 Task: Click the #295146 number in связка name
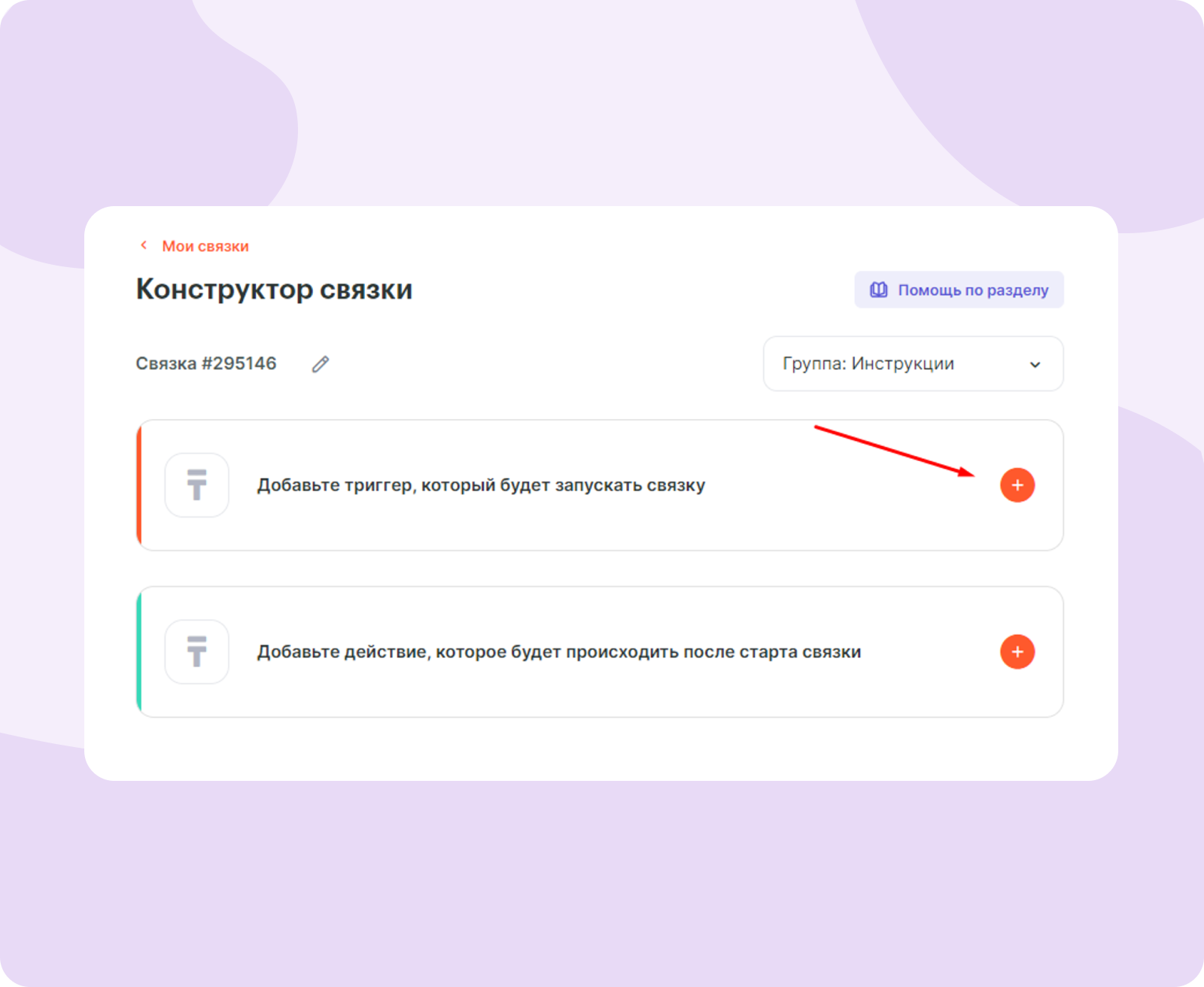pos(239,363)
